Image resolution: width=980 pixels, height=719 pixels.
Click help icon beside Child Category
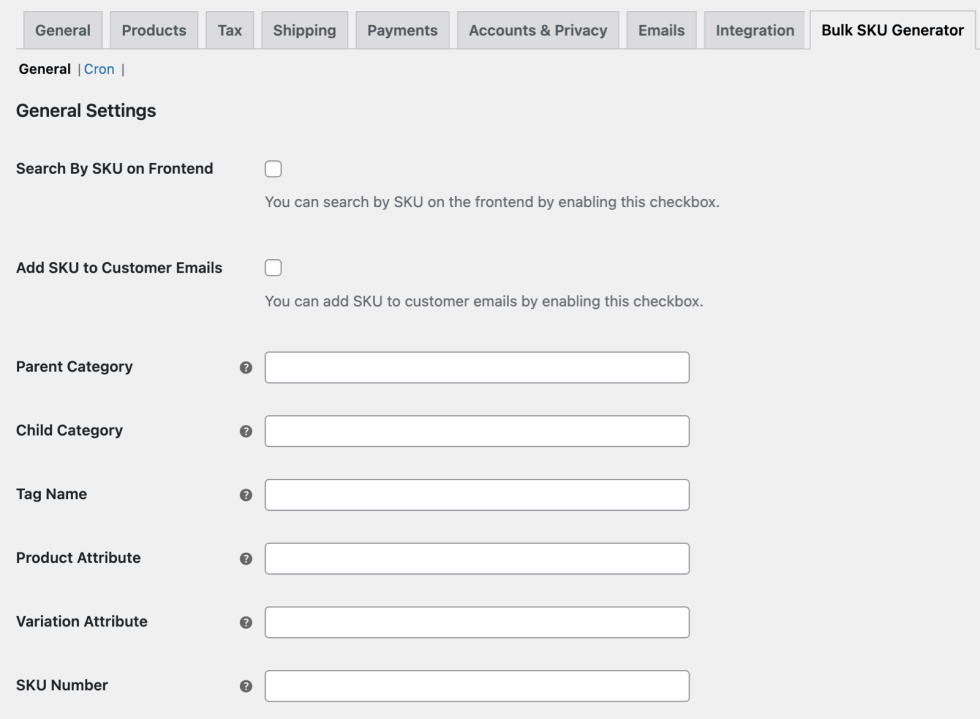(x=246, y=432)
